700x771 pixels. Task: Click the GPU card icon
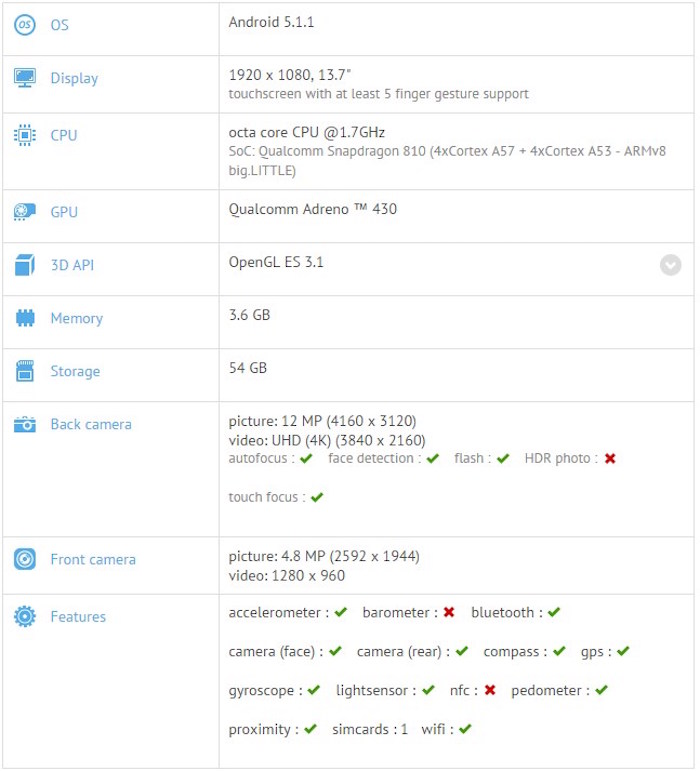point(25,212)
